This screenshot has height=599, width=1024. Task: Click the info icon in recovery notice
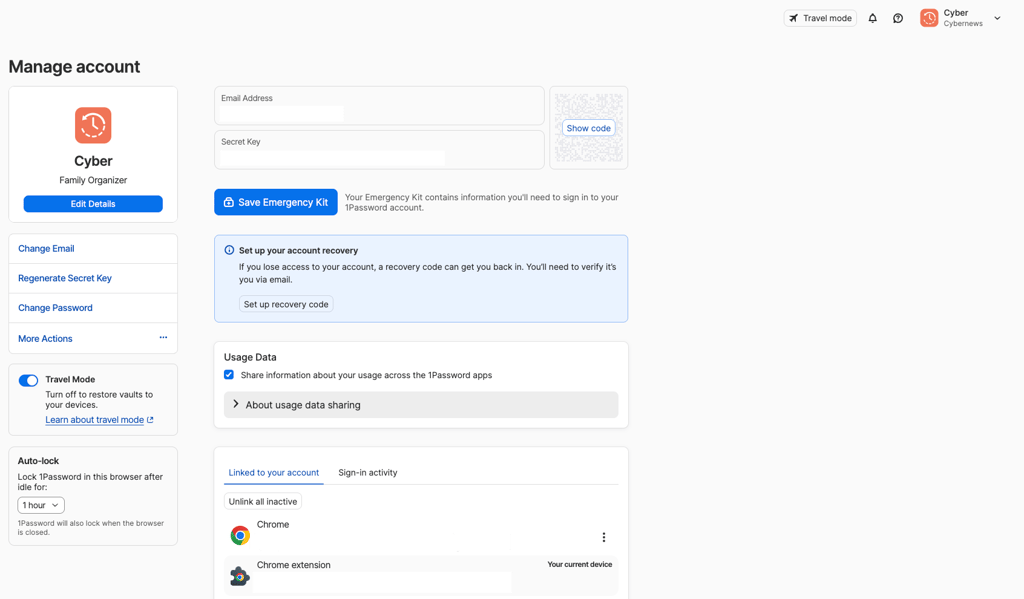click(x=229, y=250)
